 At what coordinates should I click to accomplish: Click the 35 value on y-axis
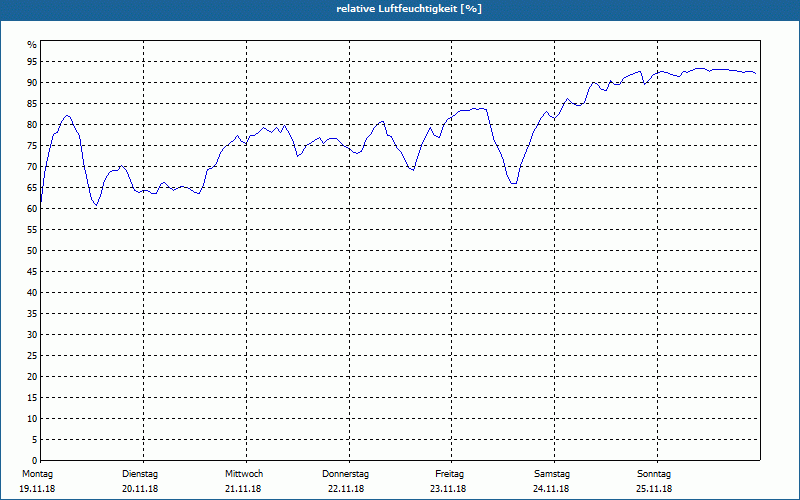coord(32,314)
